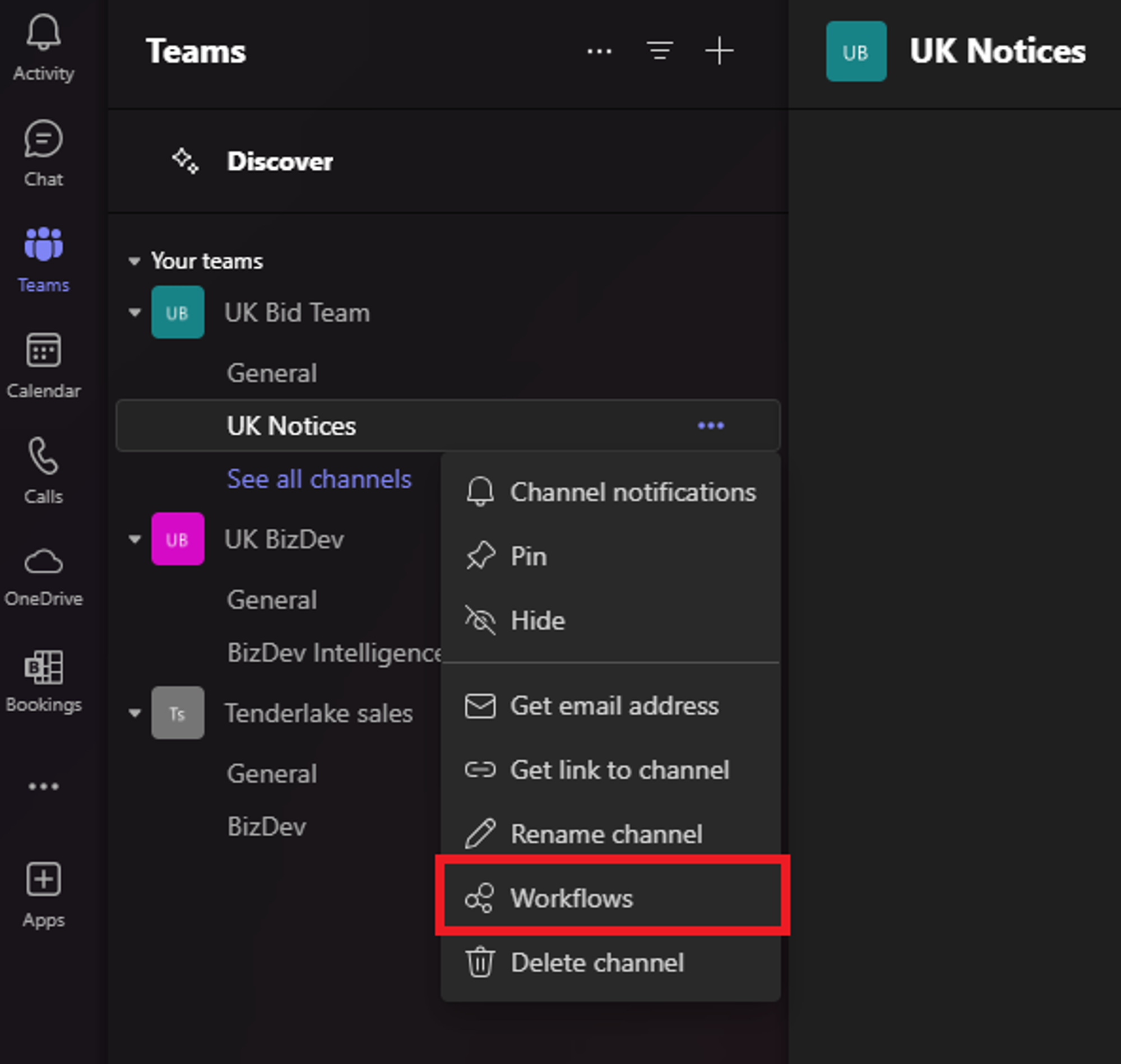Collapse the UK Bid Team tree
The height and width of the screenshot is (1064, 1121).
click(x=135, y=313)
